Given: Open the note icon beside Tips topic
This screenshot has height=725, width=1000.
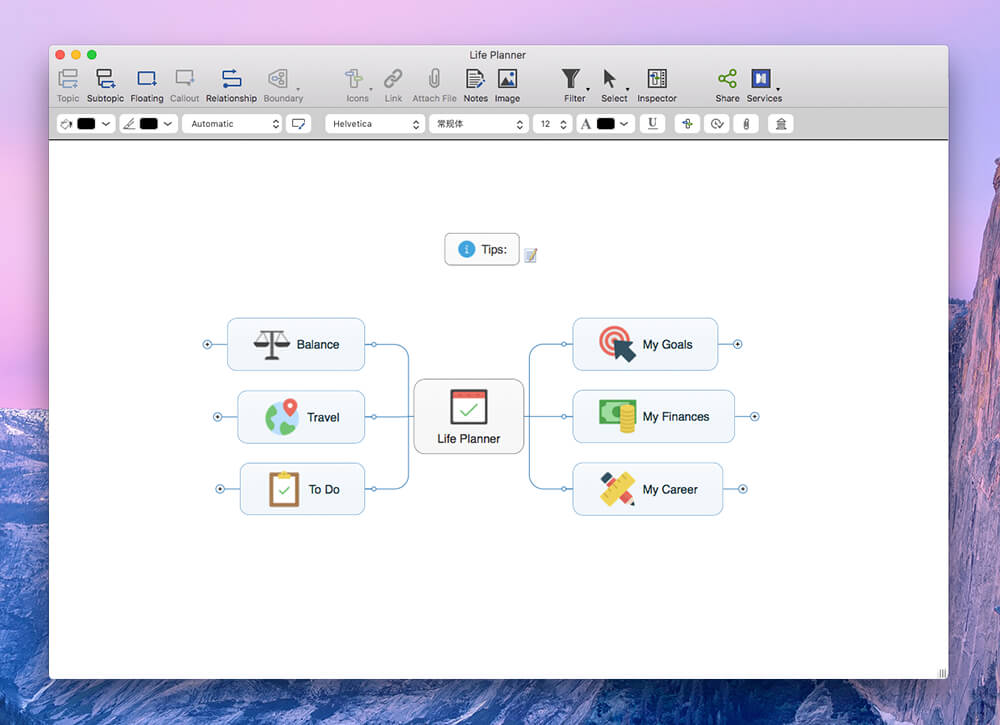Looking at the screenshot, I should click(531, 256).
